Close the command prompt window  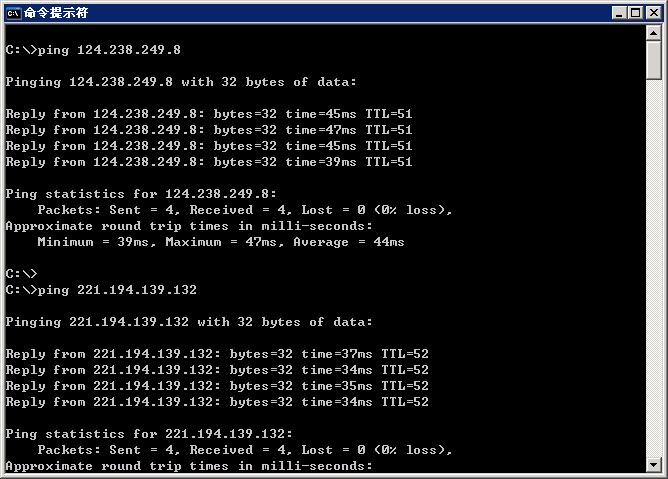(654, 13)
